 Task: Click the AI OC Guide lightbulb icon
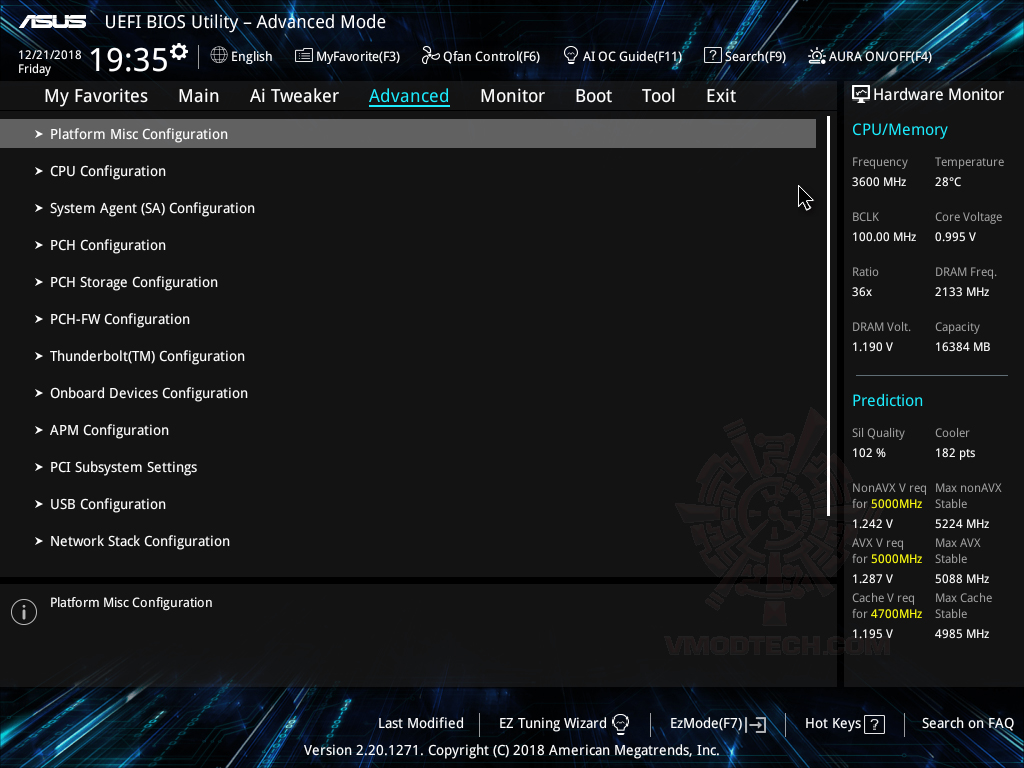click(x=570, y=56)
